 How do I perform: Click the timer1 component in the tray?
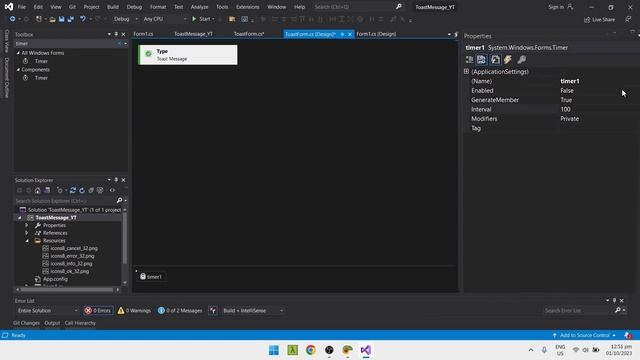pyautogui.click(x=151, y=277)
